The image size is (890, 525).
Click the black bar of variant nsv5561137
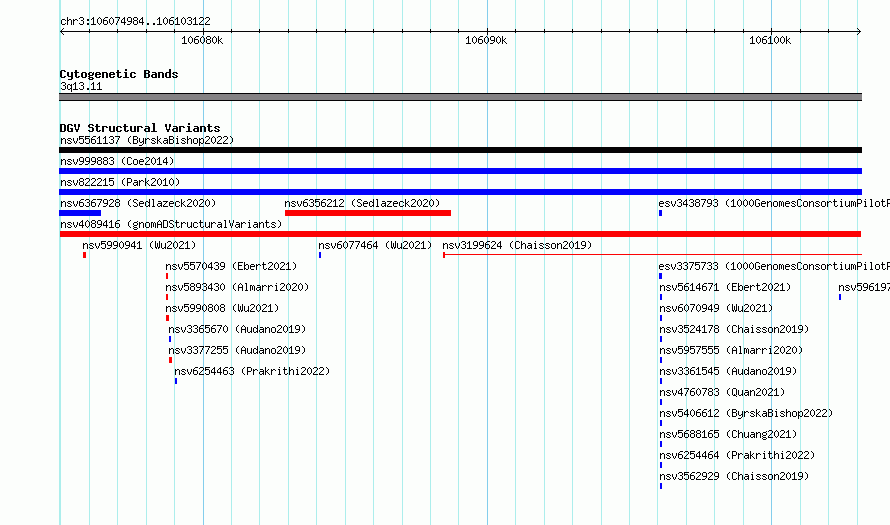[x=460, y=150]
